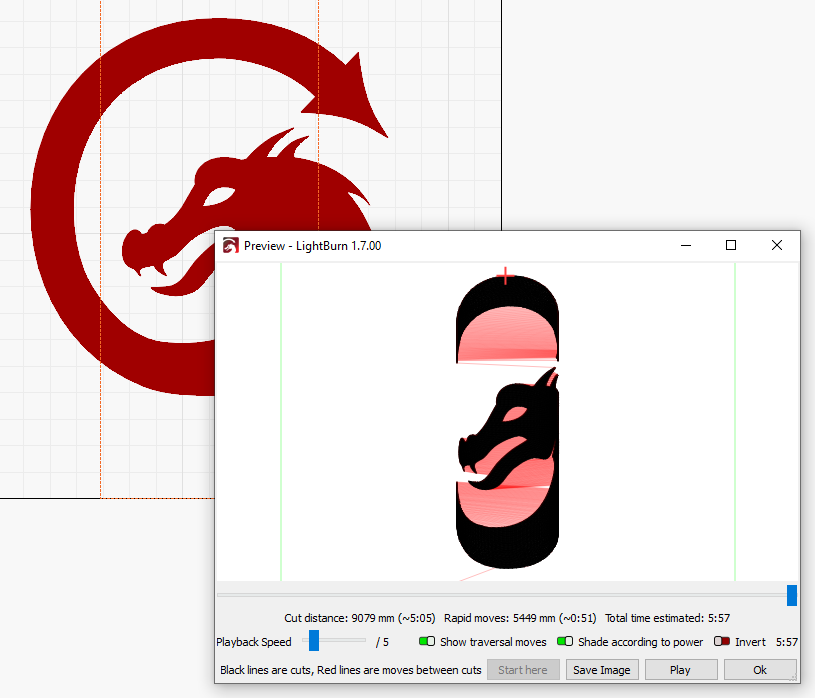The image size is (815, 698).
Task: Click the red crosshair start marker in preview
Action: 507,276
